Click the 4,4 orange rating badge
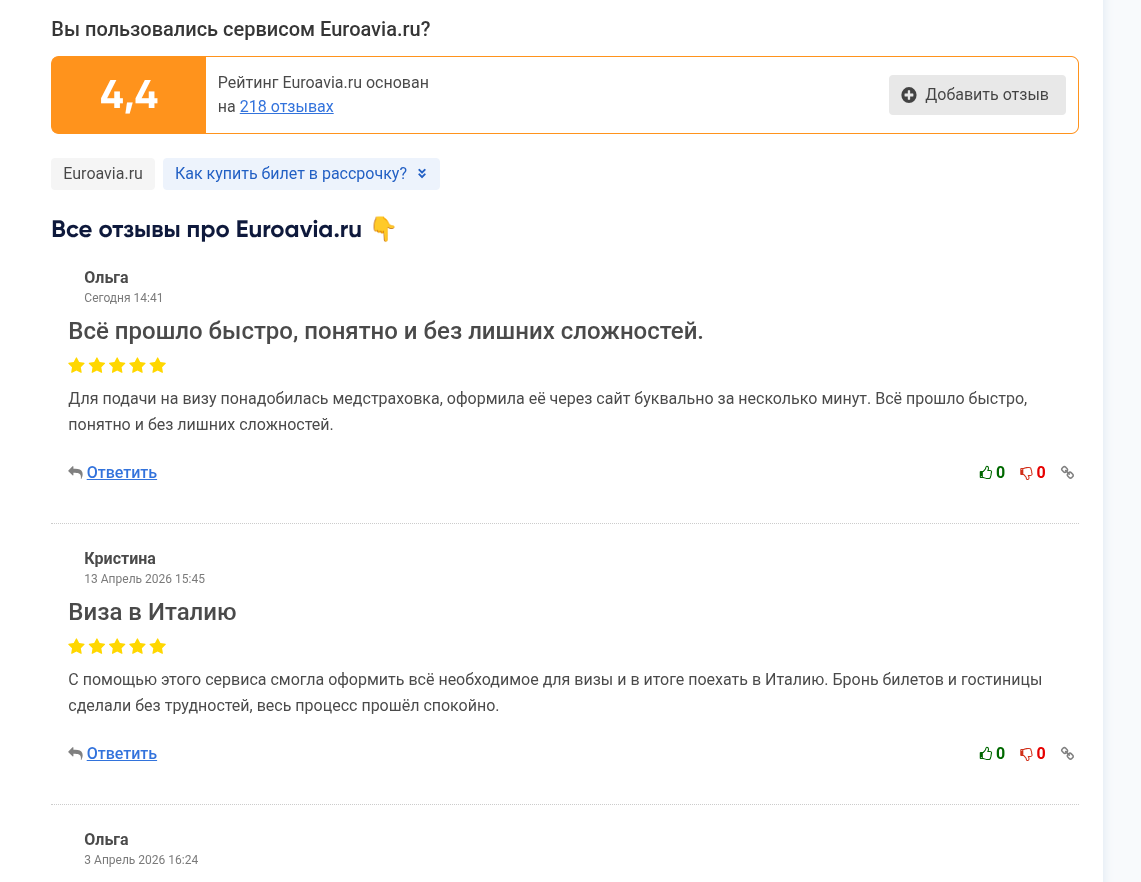Viewport: 1141px width, 882px height. [x=129, y=95]
